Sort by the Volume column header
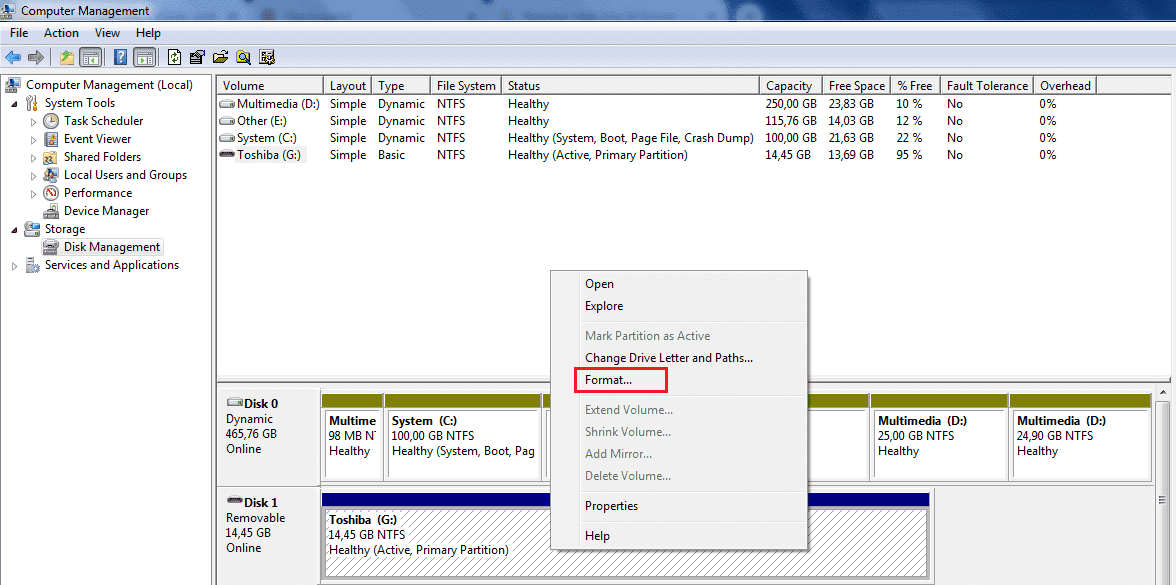 click(270, 86)
